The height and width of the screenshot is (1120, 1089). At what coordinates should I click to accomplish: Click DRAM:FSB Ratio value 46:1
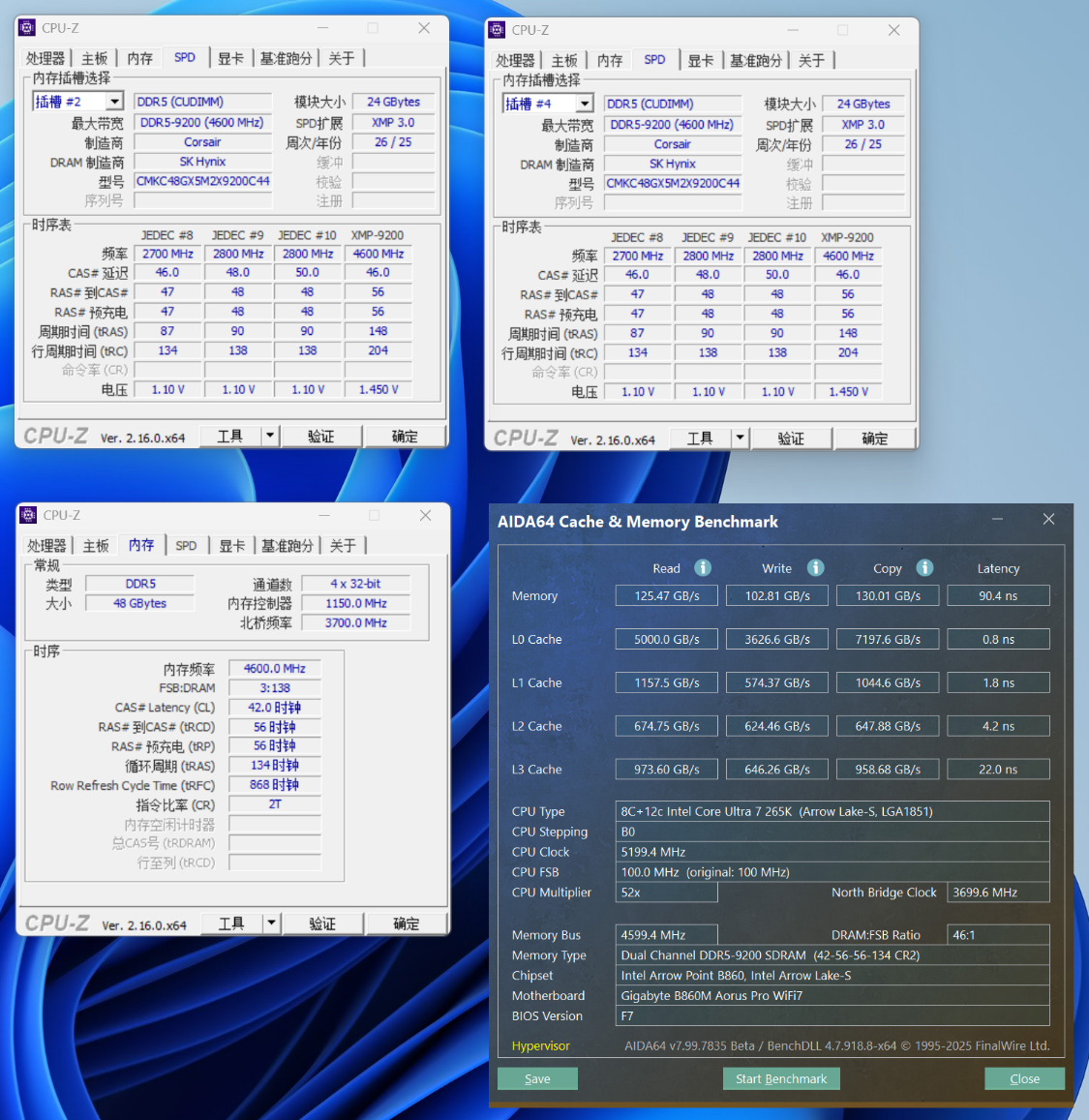click(x=998, y=935)
